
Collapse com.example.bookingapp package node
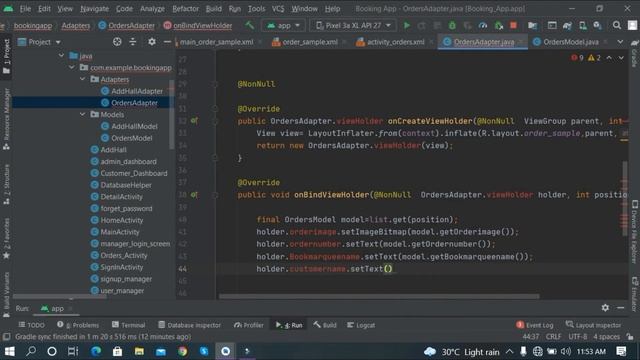pyautogui.click(x=72, y=67)
